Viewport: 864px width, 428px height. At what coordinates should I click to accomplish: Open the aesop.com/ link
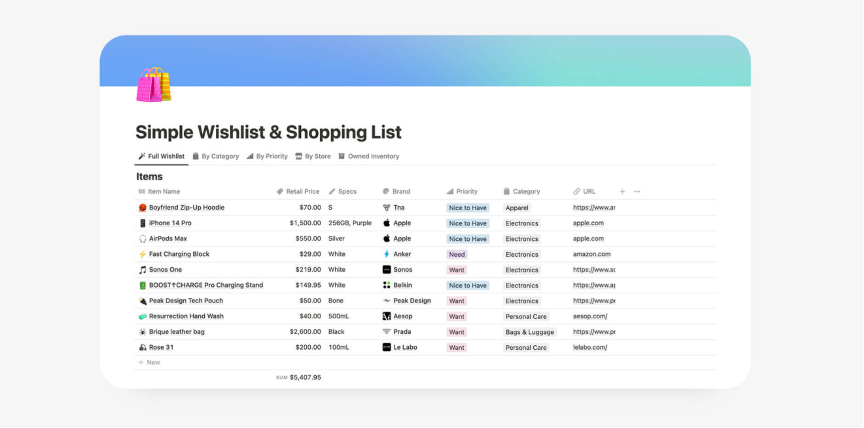590,316
